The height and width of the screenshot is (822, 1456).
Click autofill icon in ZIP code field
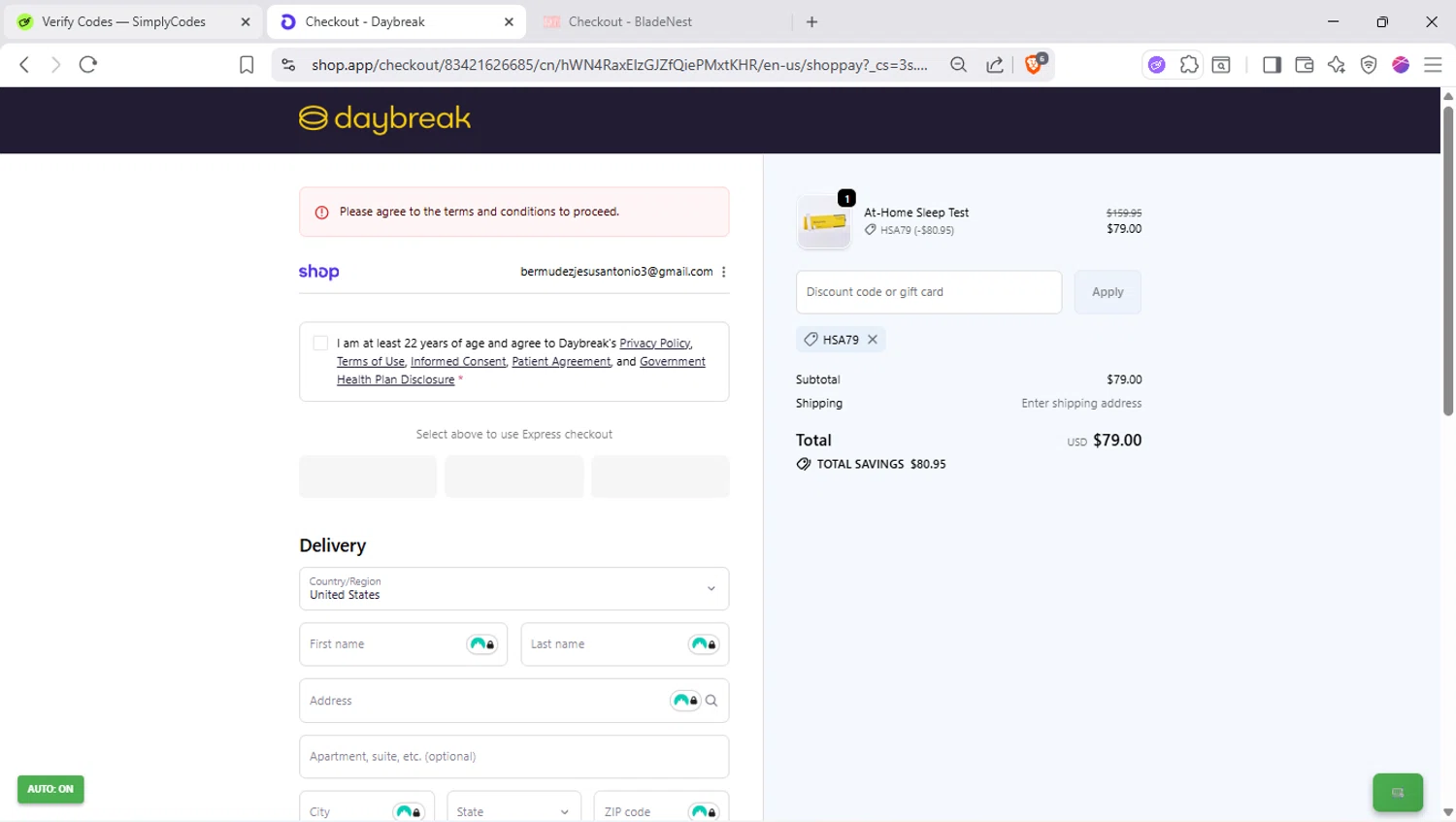tap(704, 811)
